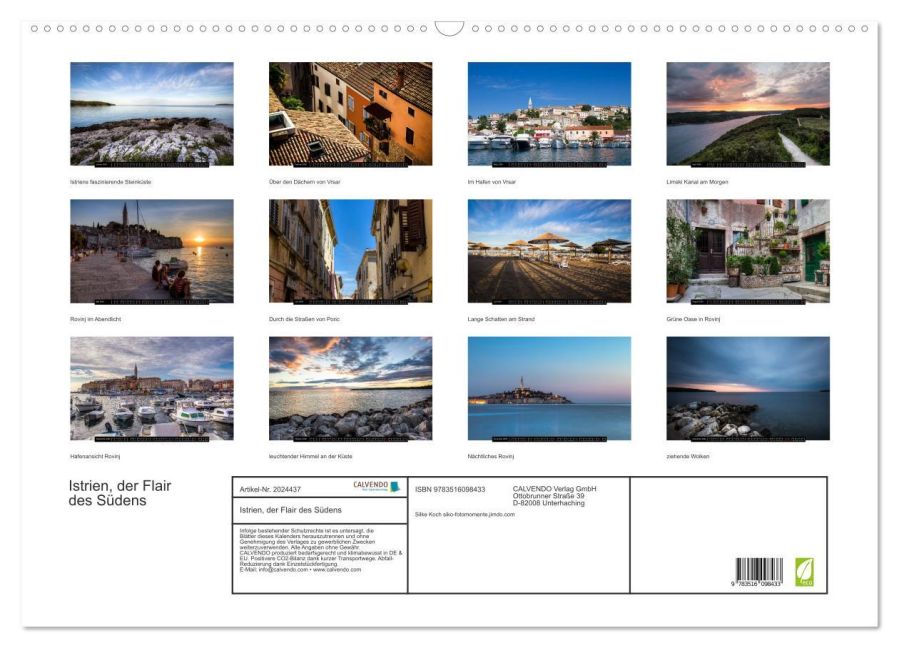Select the beach umbrellas shadow photo

549,251
